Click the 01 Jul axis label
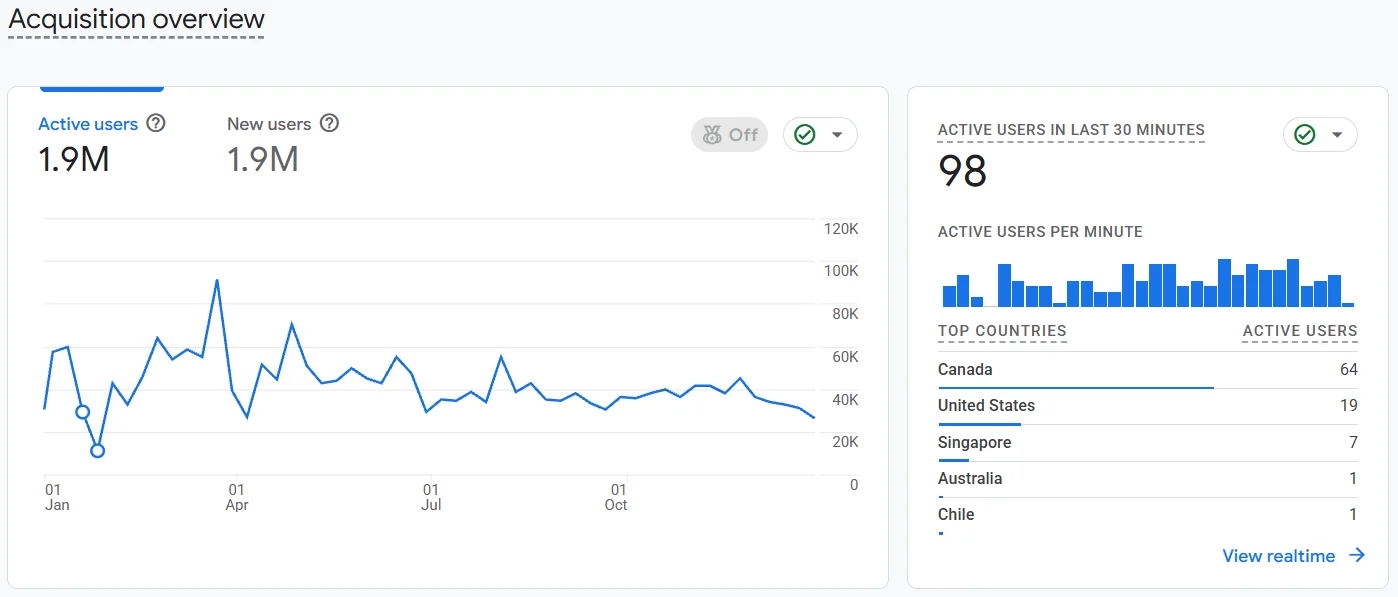 coord(431,498)
